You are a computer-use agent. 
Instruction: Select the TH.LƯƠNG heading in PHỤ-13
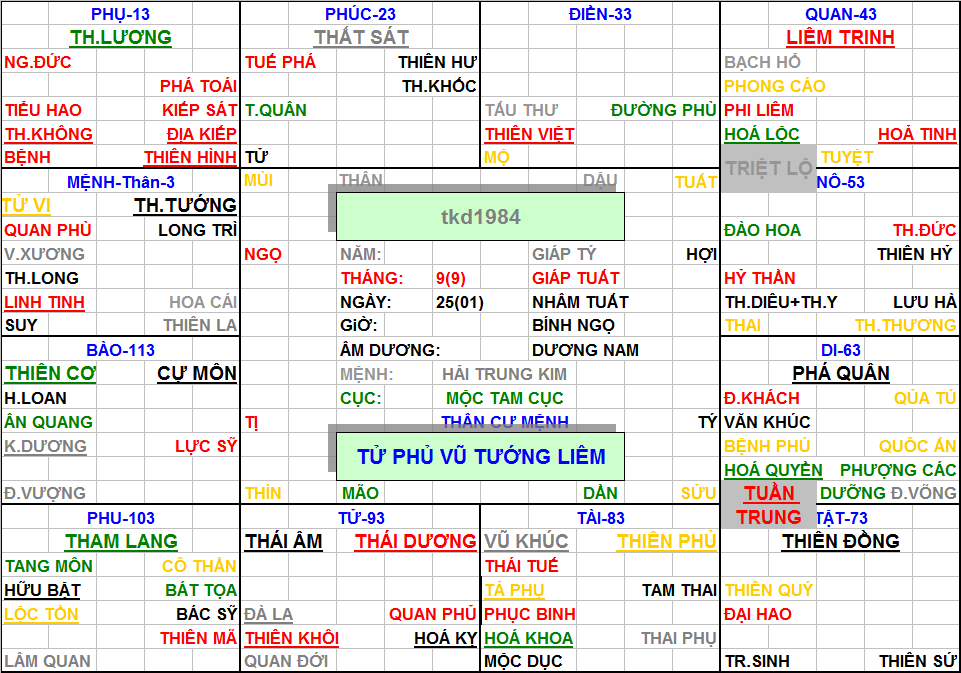120,38
